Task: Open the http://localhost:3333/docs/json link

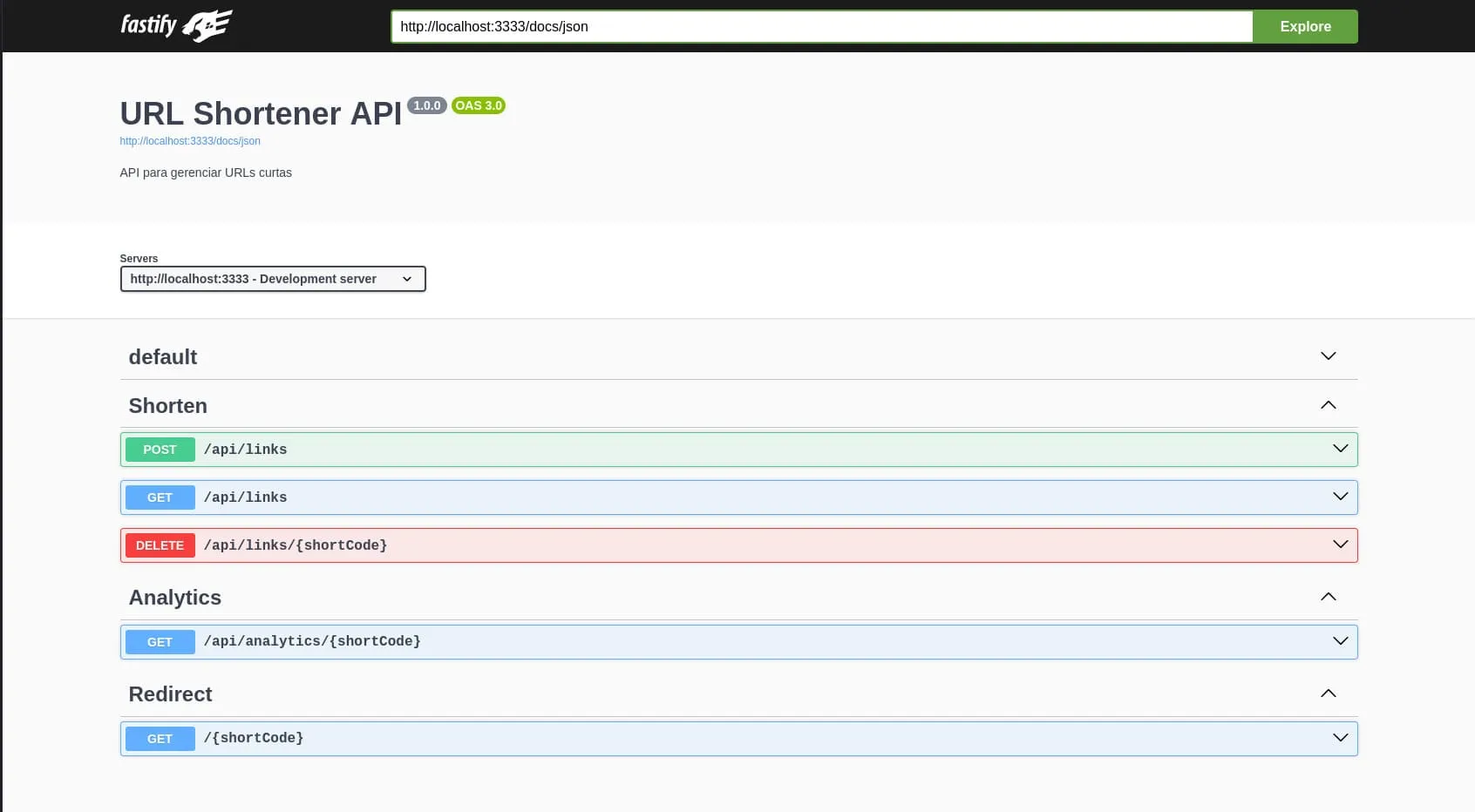Action: point(189,140)
